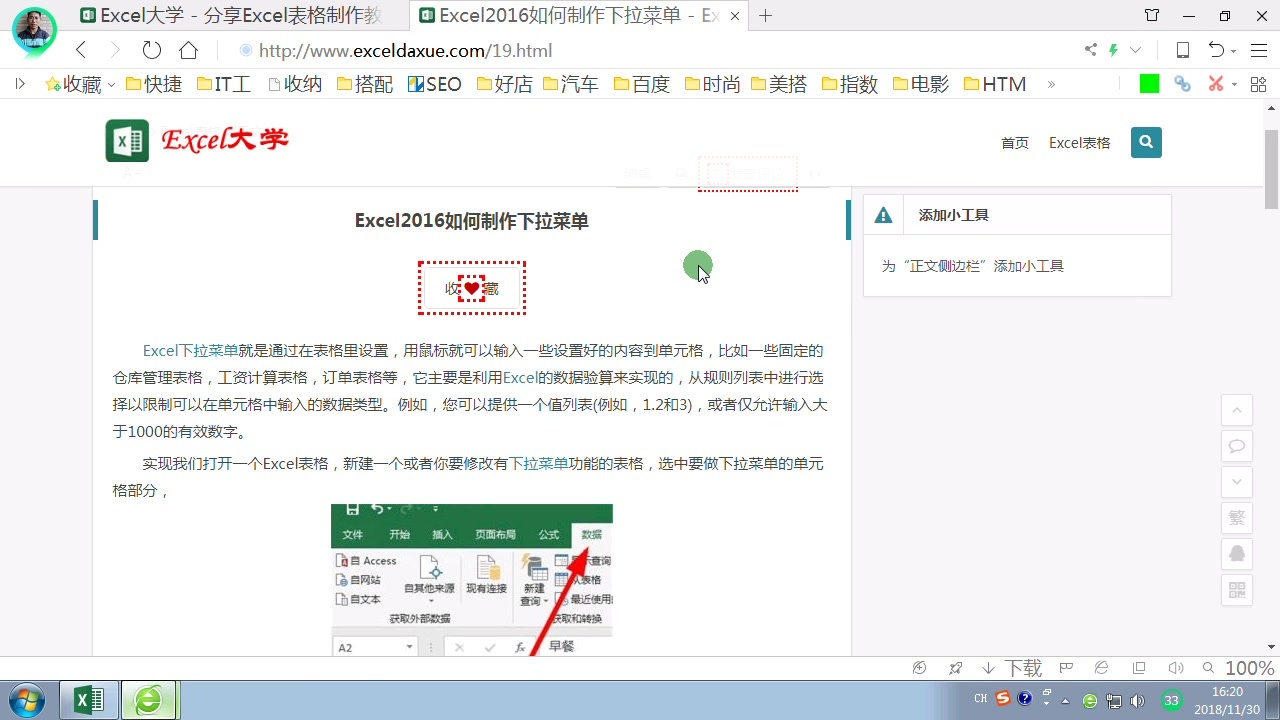Click the Sogou input method tray icon
The height and width of the screenshot is (720, 1280).
click(x=1003, y=700)
